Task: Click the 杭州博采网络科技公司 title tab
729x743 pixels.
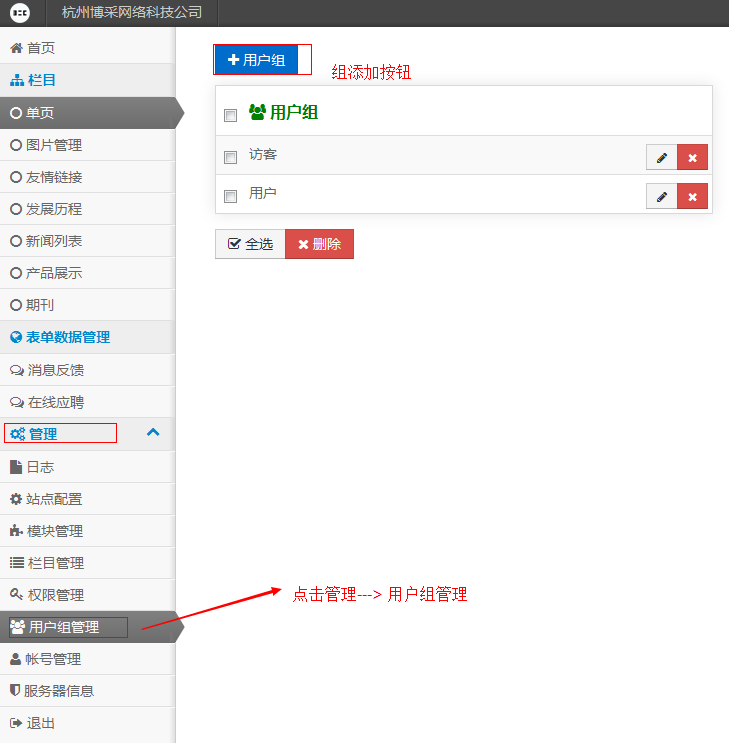Action: tap(131, 13)
